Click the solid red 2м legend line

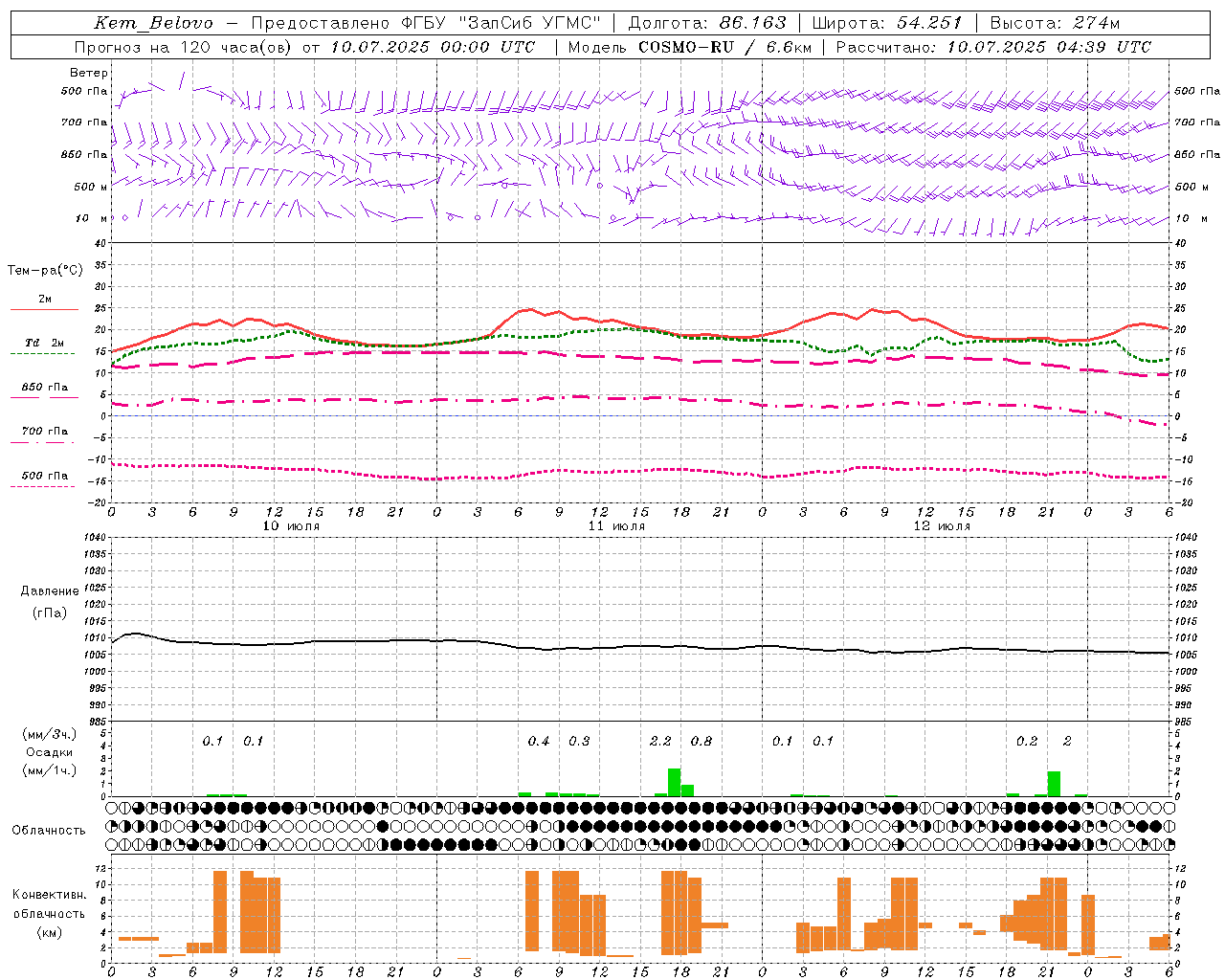coord(44,309)
